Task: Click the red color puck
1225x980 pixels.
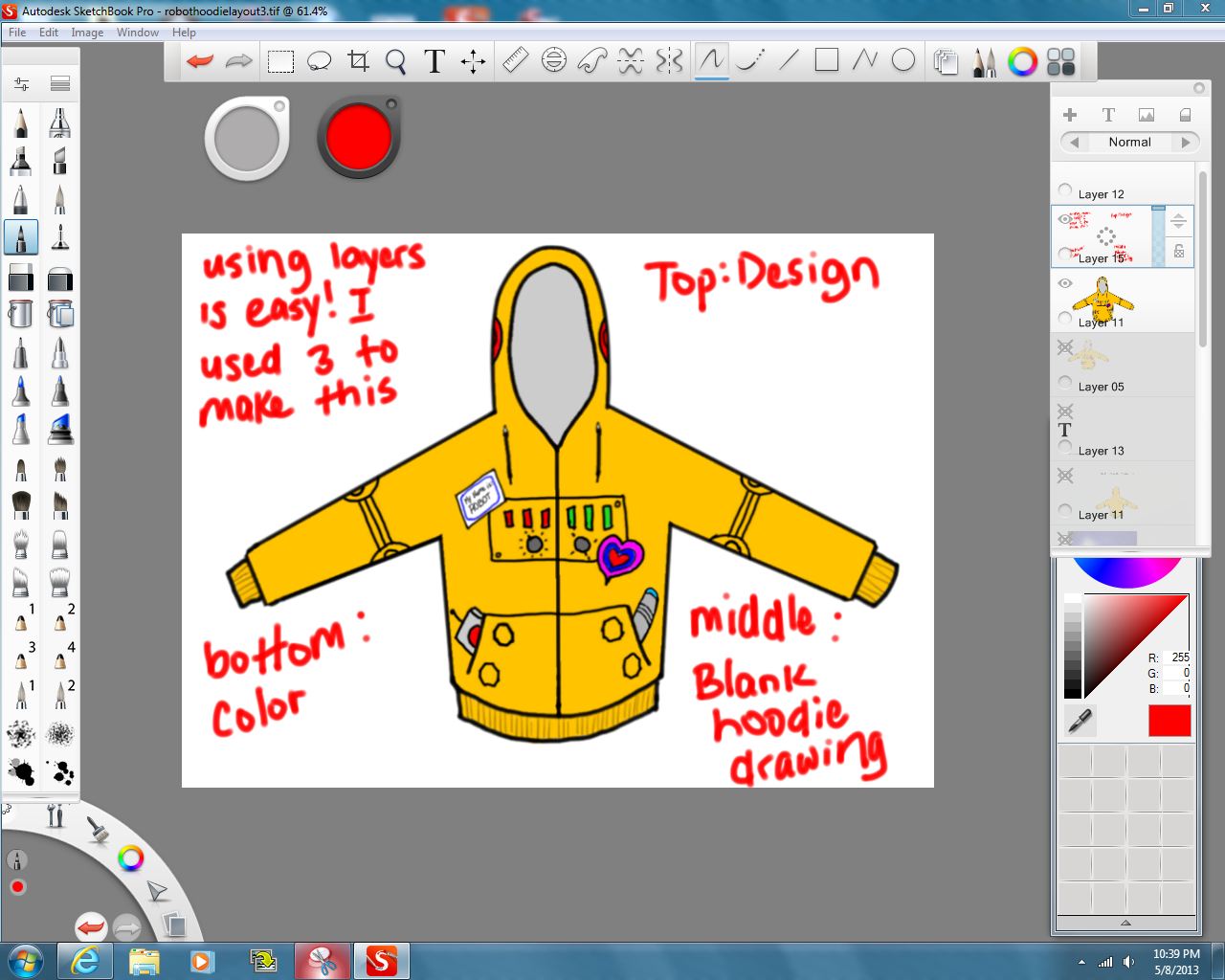Action: 357,136
